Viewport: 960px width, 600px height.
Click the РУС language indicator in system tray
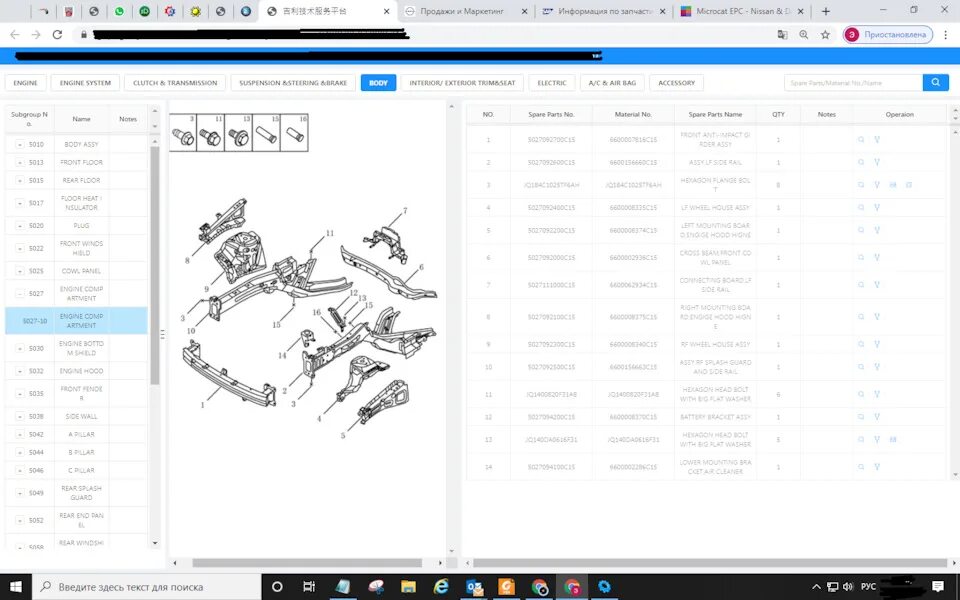(868, 587)
